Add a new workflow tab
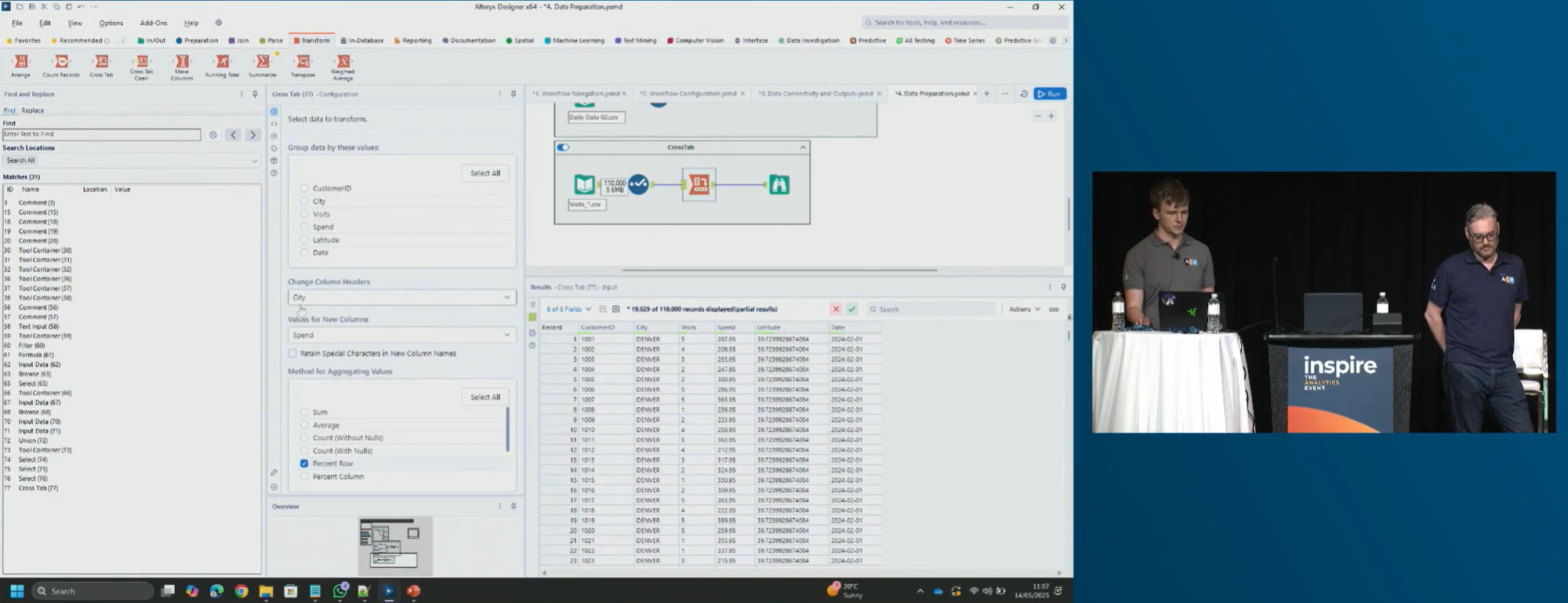This screenshot has width=1568, height=603. point(987,94)
